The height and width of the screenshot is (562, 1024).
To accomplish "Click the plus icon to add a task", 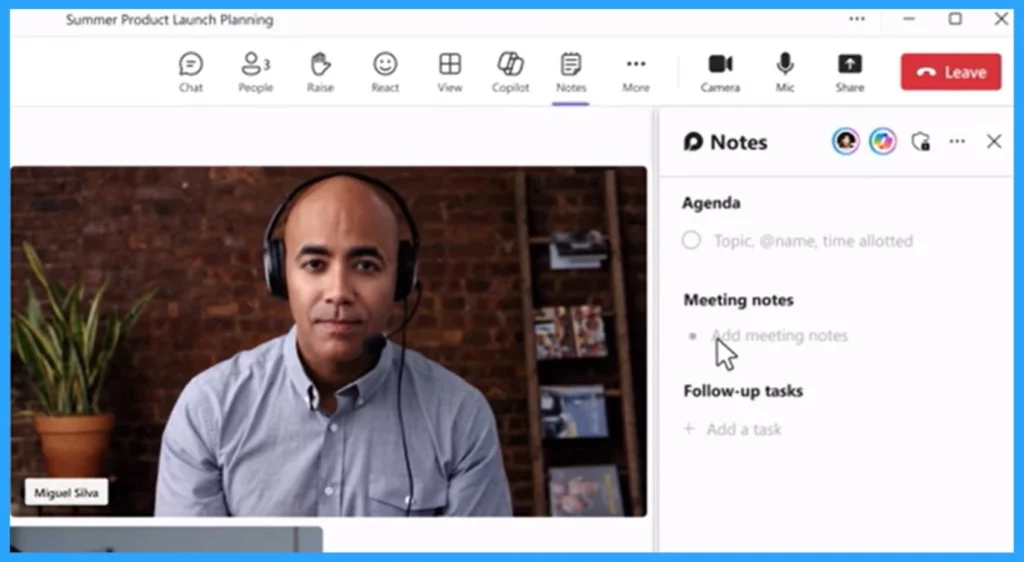I will [689, 428].
